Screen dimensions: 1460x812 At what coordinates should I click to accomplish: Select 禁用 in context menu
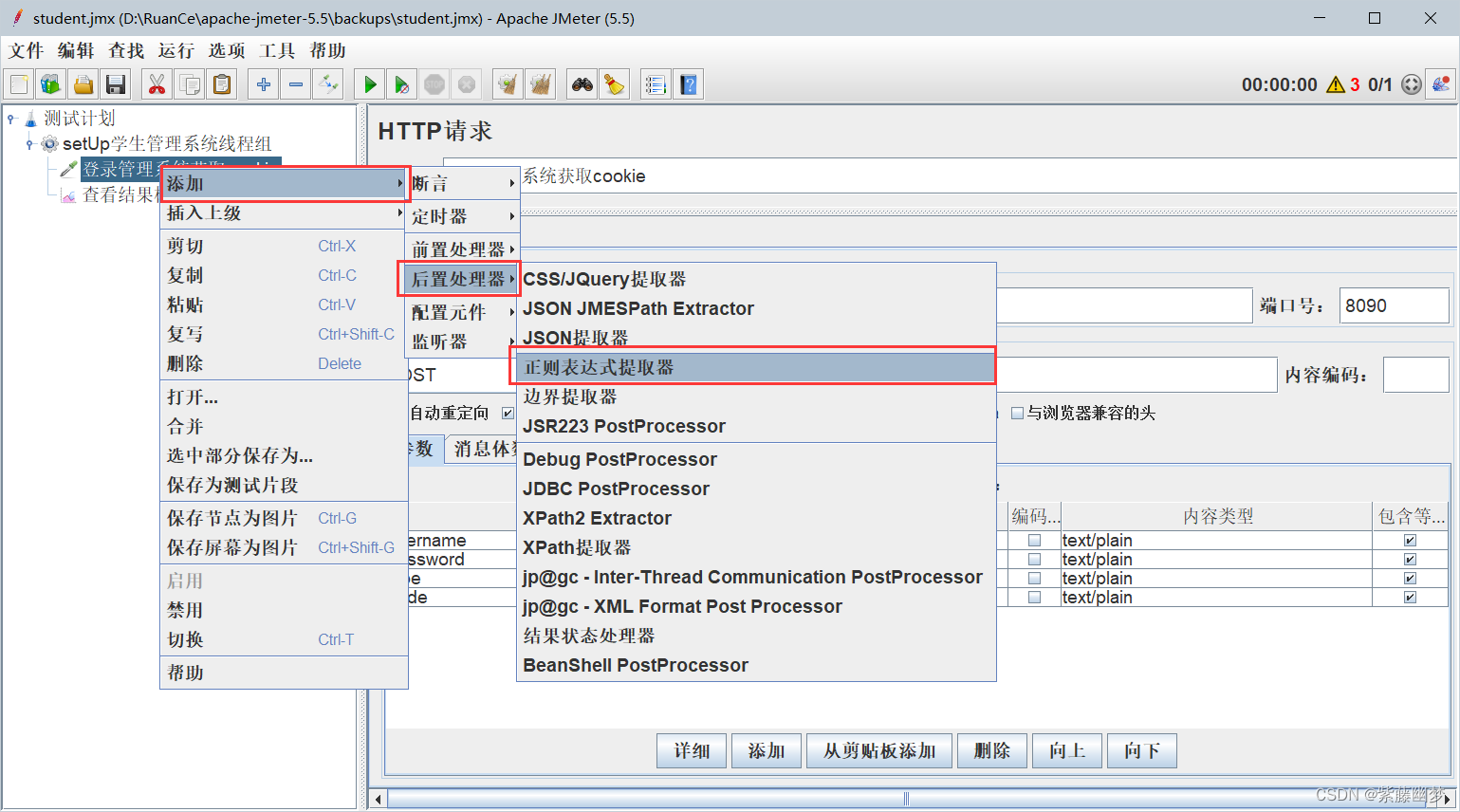(x=284, y=610)
